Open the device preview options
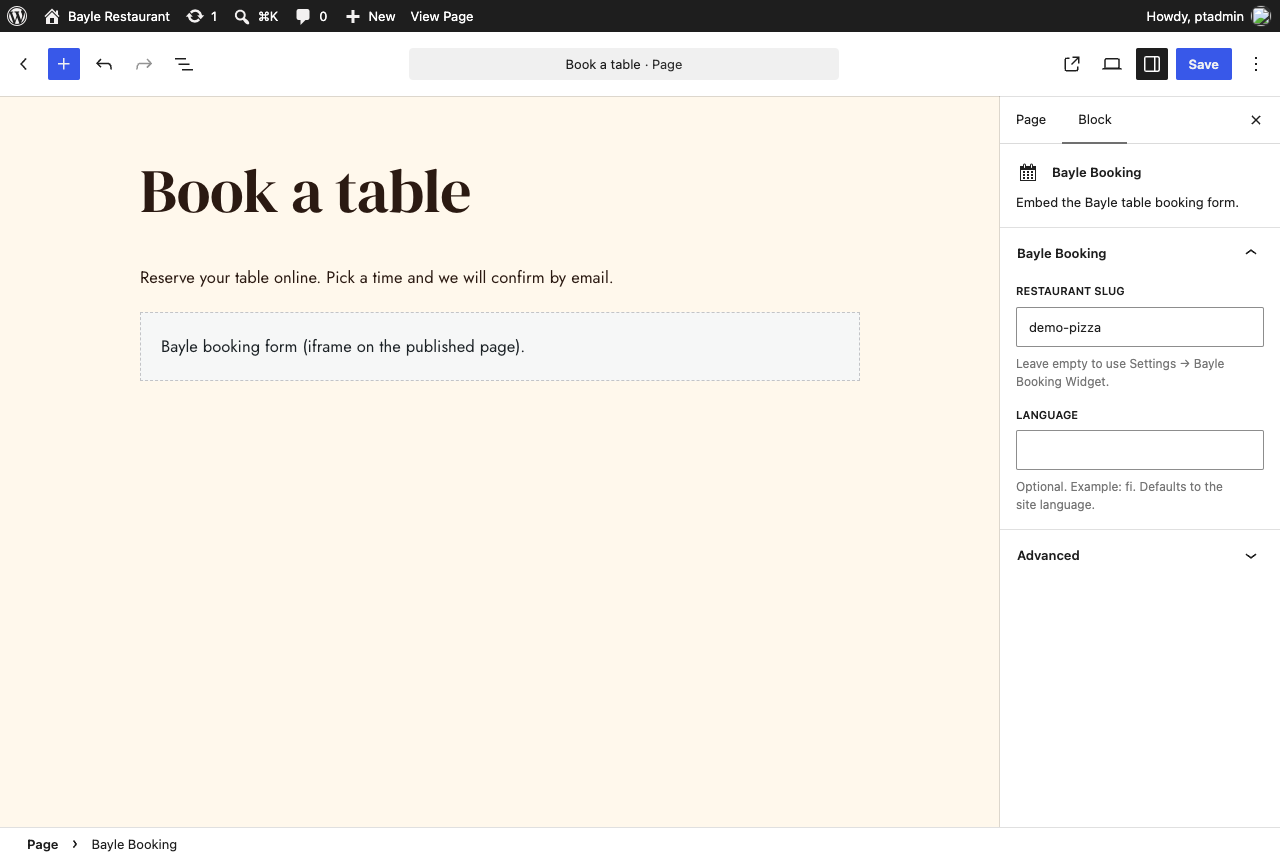1280x860 pixels. [x=1112, y=64]
